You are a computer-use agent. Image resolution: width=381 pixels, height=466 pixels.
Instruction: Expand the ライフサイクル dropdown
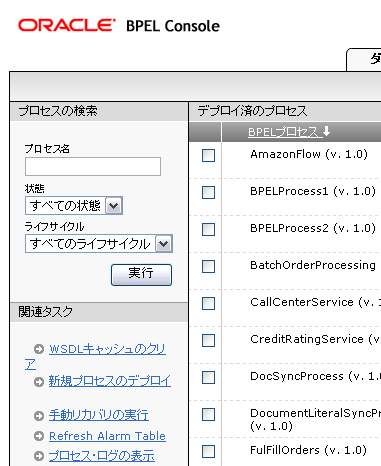(x=99, y=243)
